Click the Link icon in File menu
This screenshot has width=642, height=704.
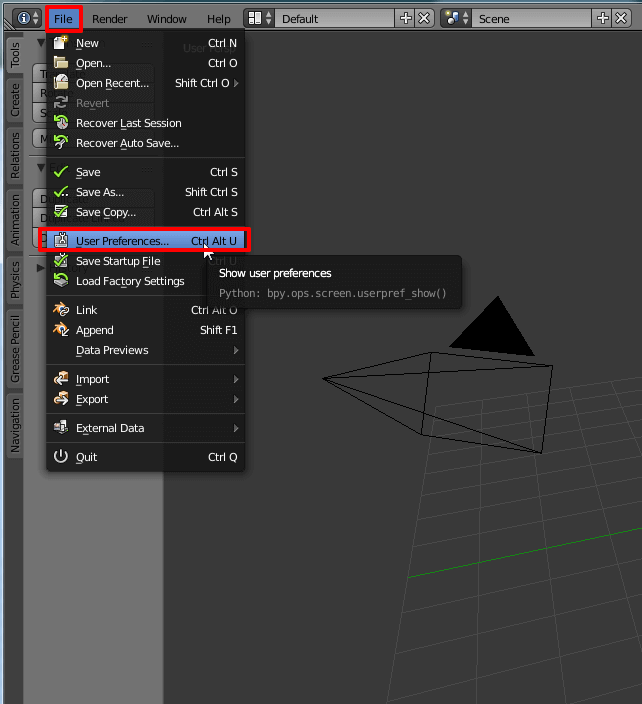tap(61, 310)
